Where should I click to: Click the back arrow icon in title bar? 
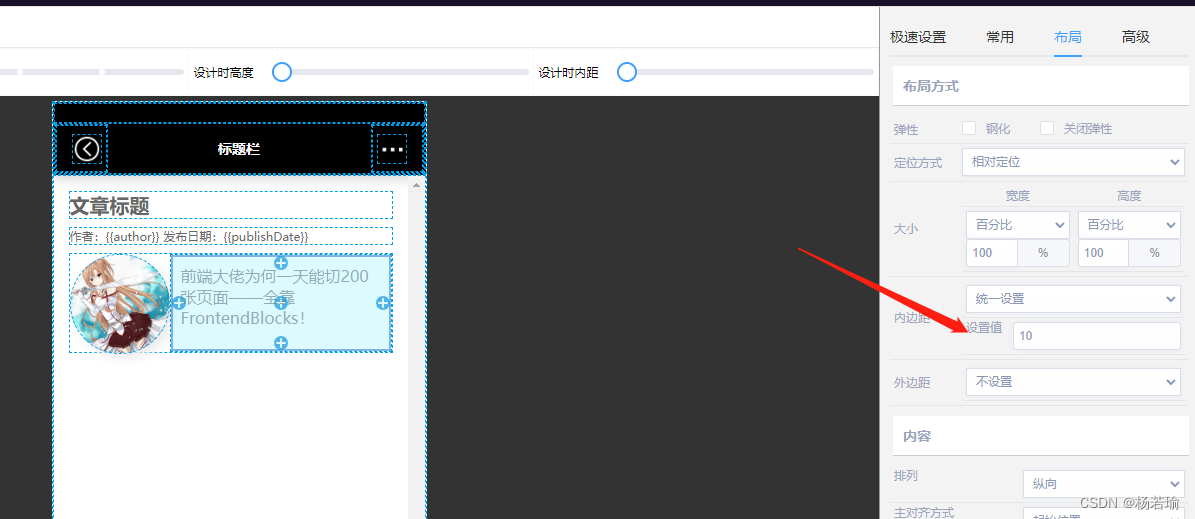click(x=87, y=149)
